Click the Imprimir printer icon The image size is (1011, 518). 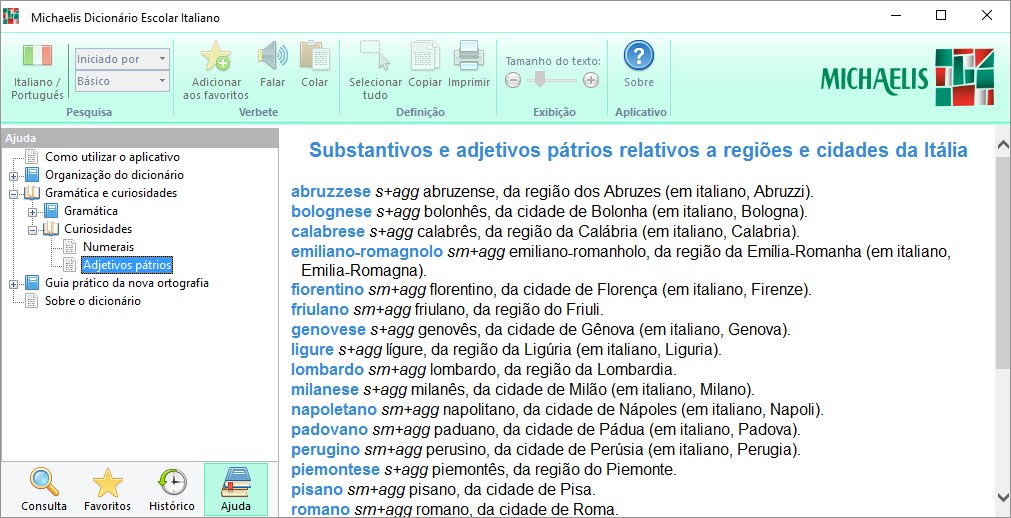tap(469, 56)
